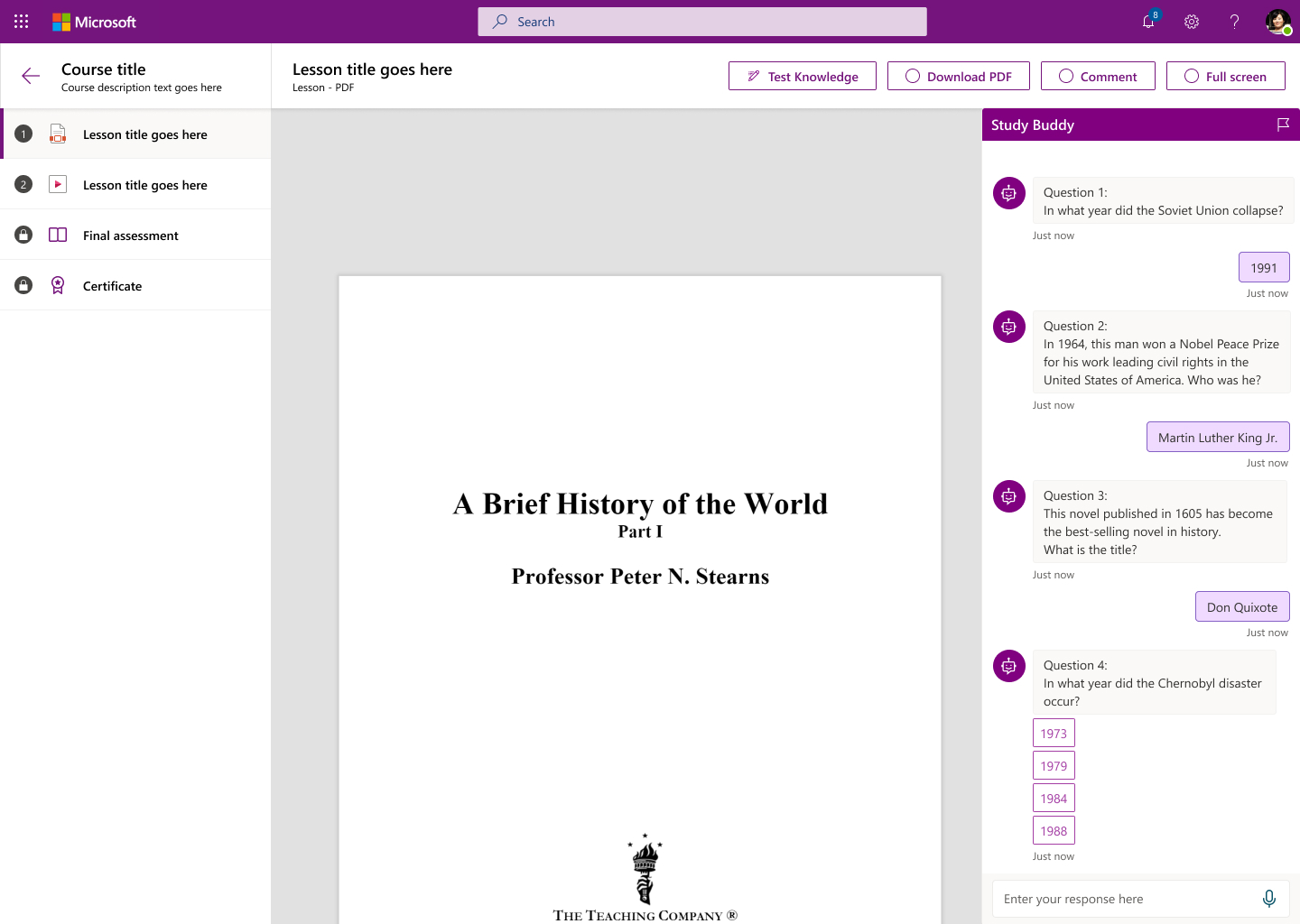This screenshot has width=1300, height=924.
Task: Open the second video lesson item
Action: [x=144, y=185]
